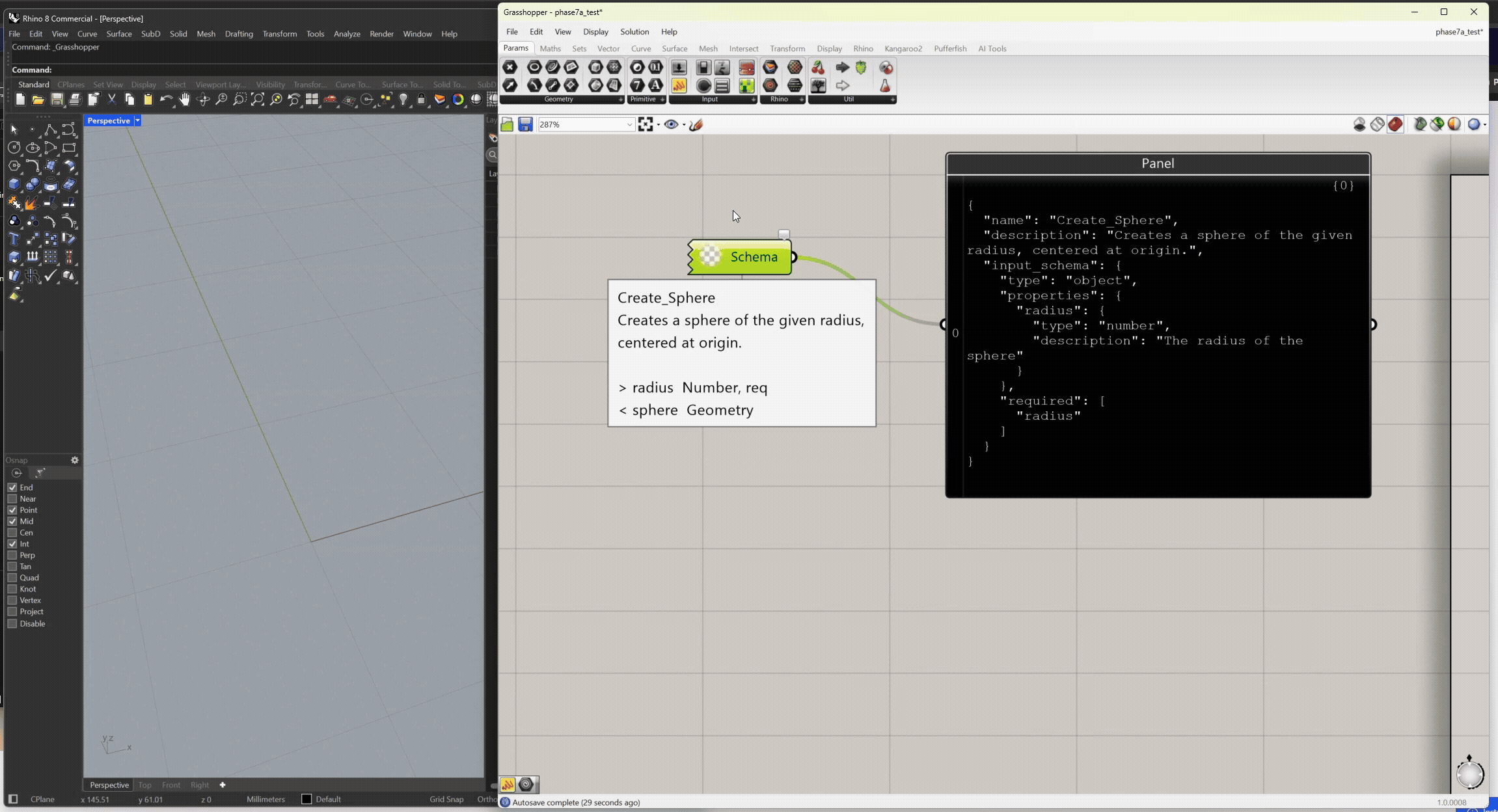Expand the Rhino group panel
The height and width of the screenshot is (812, 1498).
tap(802, 100)
